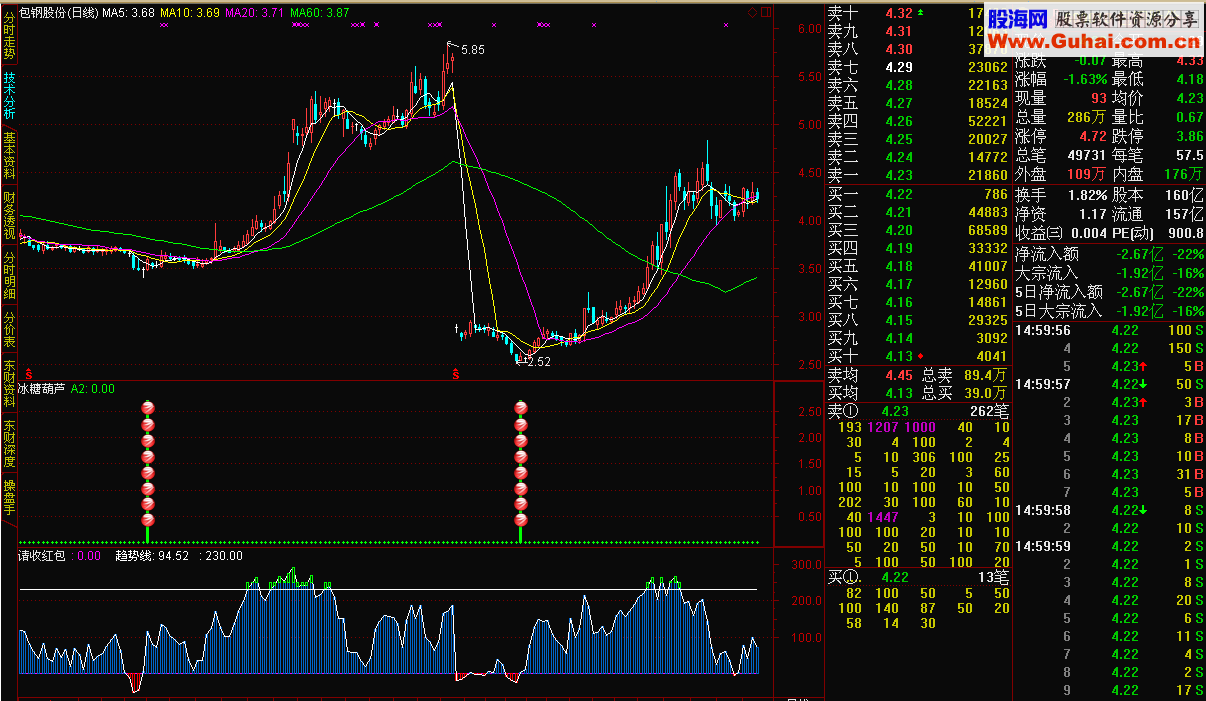The height and width of the screenshot is (701, 1206).
Task: Click the 净流入额 -2.67亿 row
Action: click(x=1109, y=254)
